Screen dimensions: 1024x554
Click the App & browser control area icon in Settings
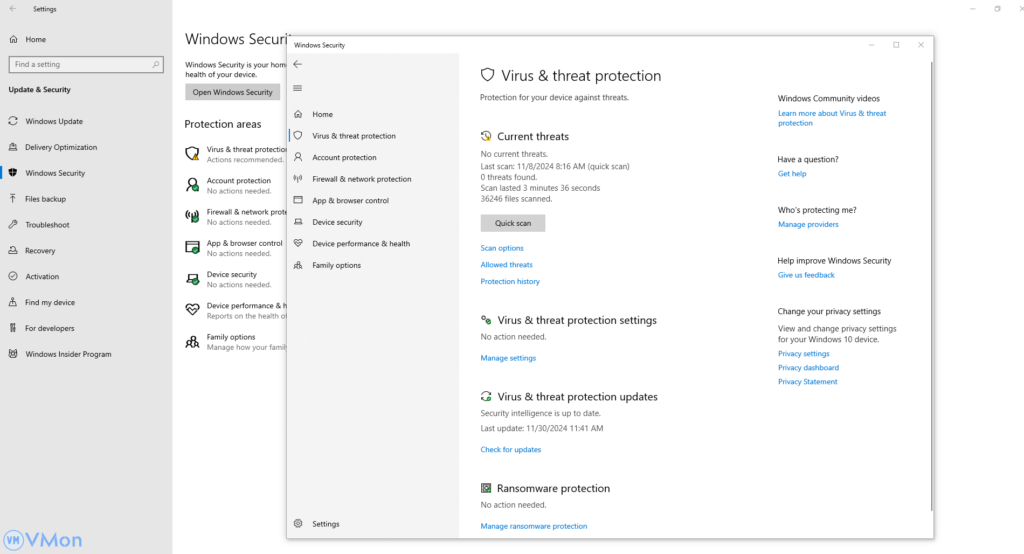coord(193,248)
